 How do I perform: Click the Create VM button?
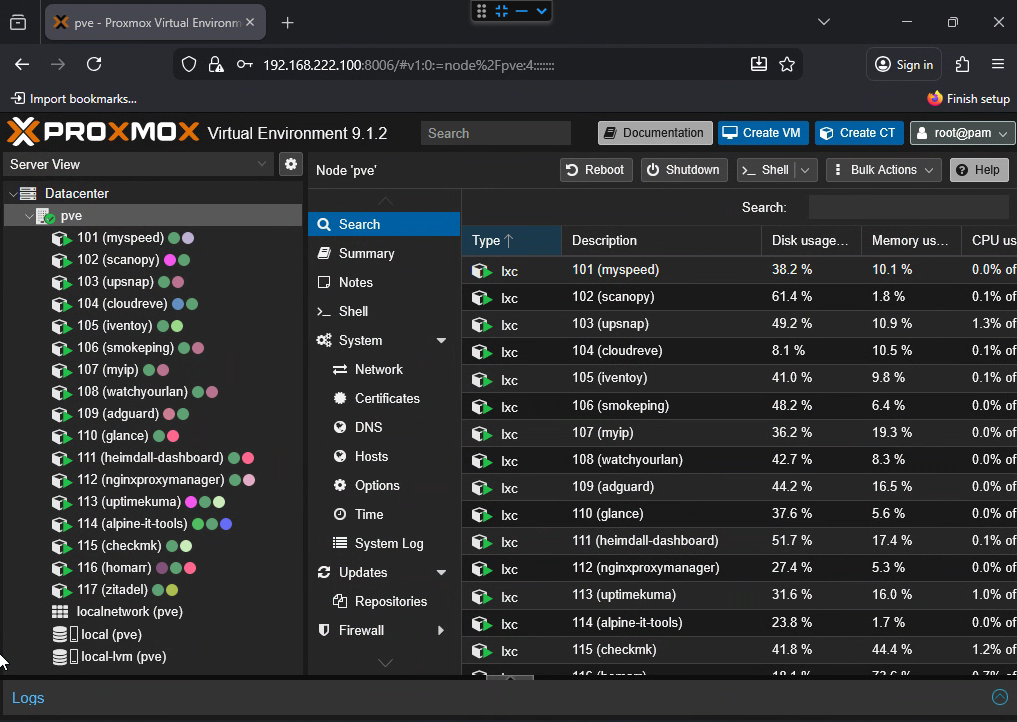tap(763, 133)
